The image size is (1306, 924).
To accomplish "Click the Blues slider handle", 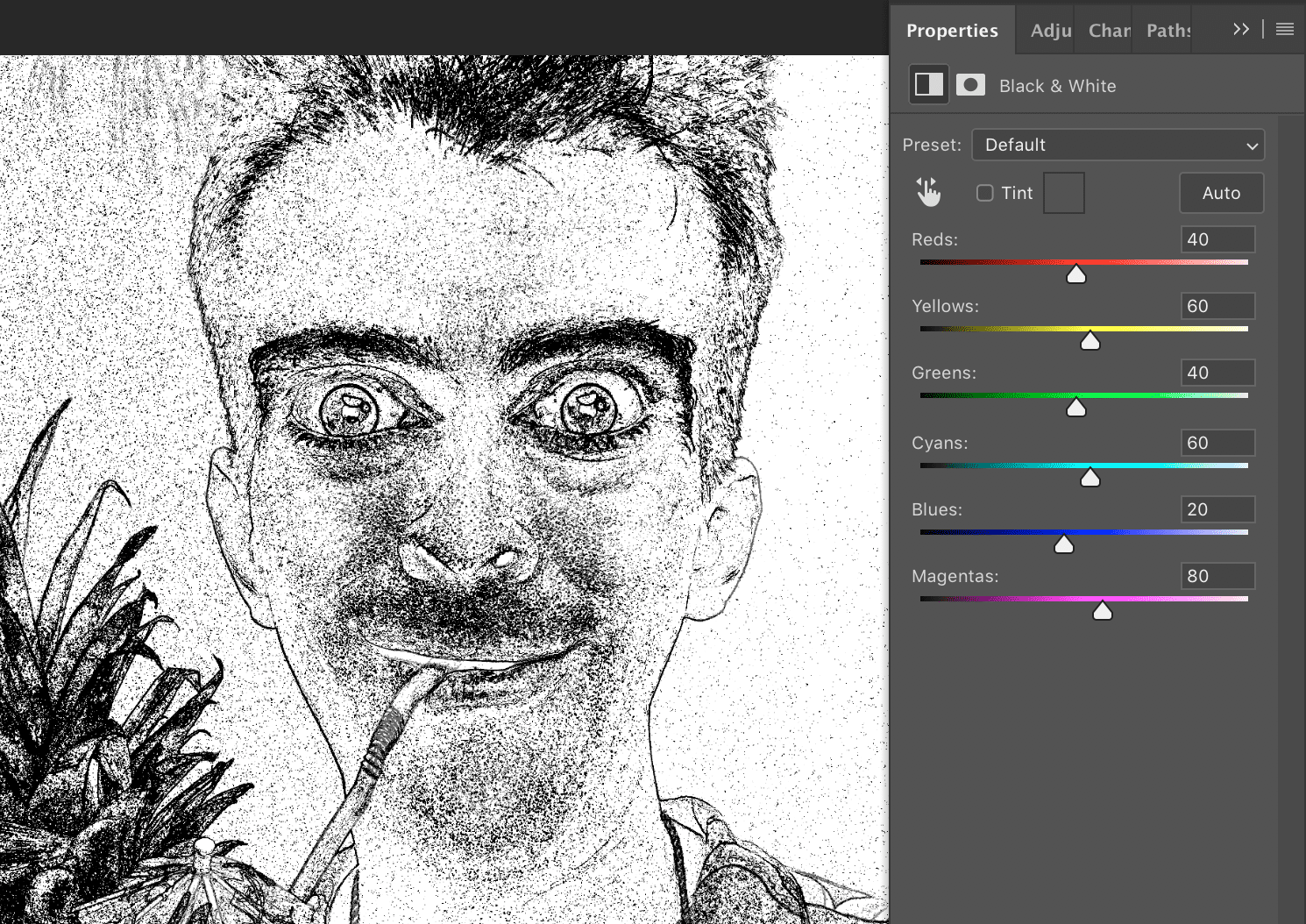I will click(1064, 544).
